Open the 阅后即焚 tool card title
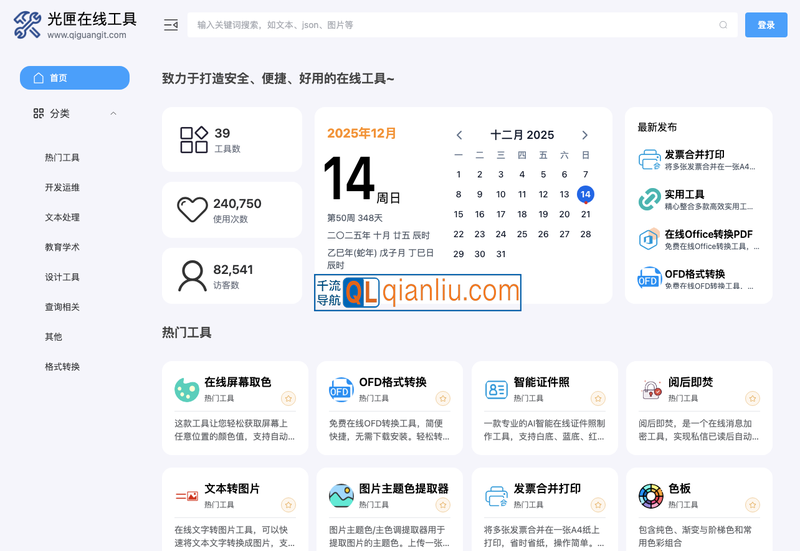Viewport: 800px width, 551px height. (690, 382)
